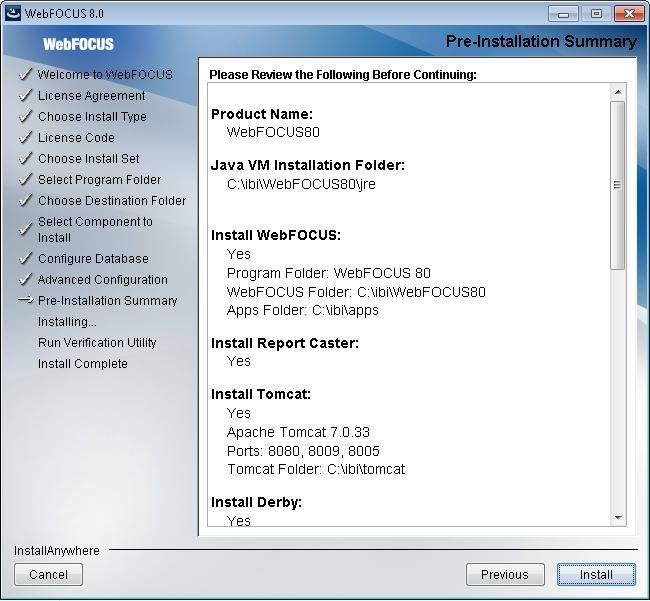Click the Installing... step label
650x601 pixels.
67,322
